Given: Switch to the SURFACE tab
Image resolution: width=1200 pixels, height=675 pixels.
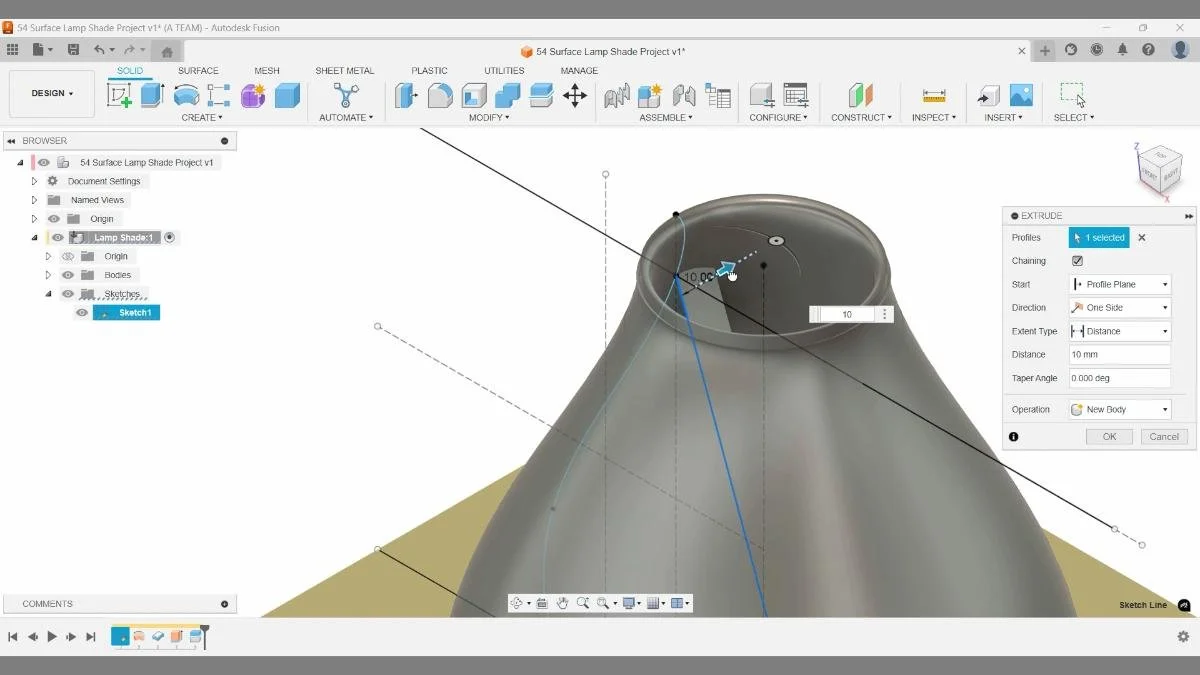Looking at the screenshot, I should [x=197, y=70].
